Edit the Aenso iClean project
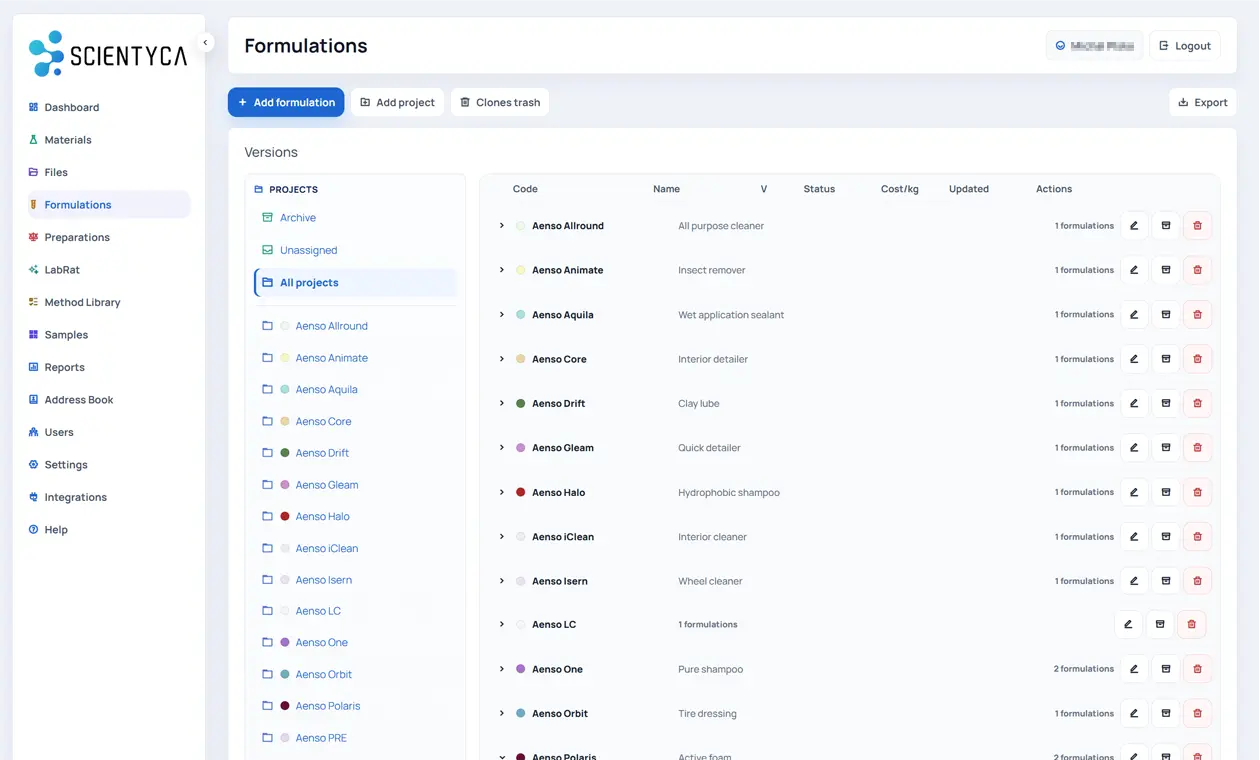This screenshot has width=1260, height=760. 1134,537
